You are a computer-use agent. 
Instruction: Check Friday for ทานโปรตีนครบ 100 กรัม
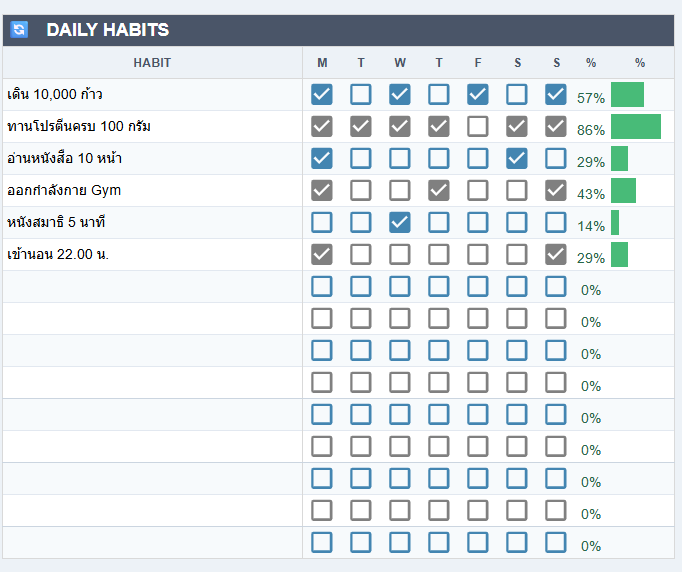click(x=478, y=127)
